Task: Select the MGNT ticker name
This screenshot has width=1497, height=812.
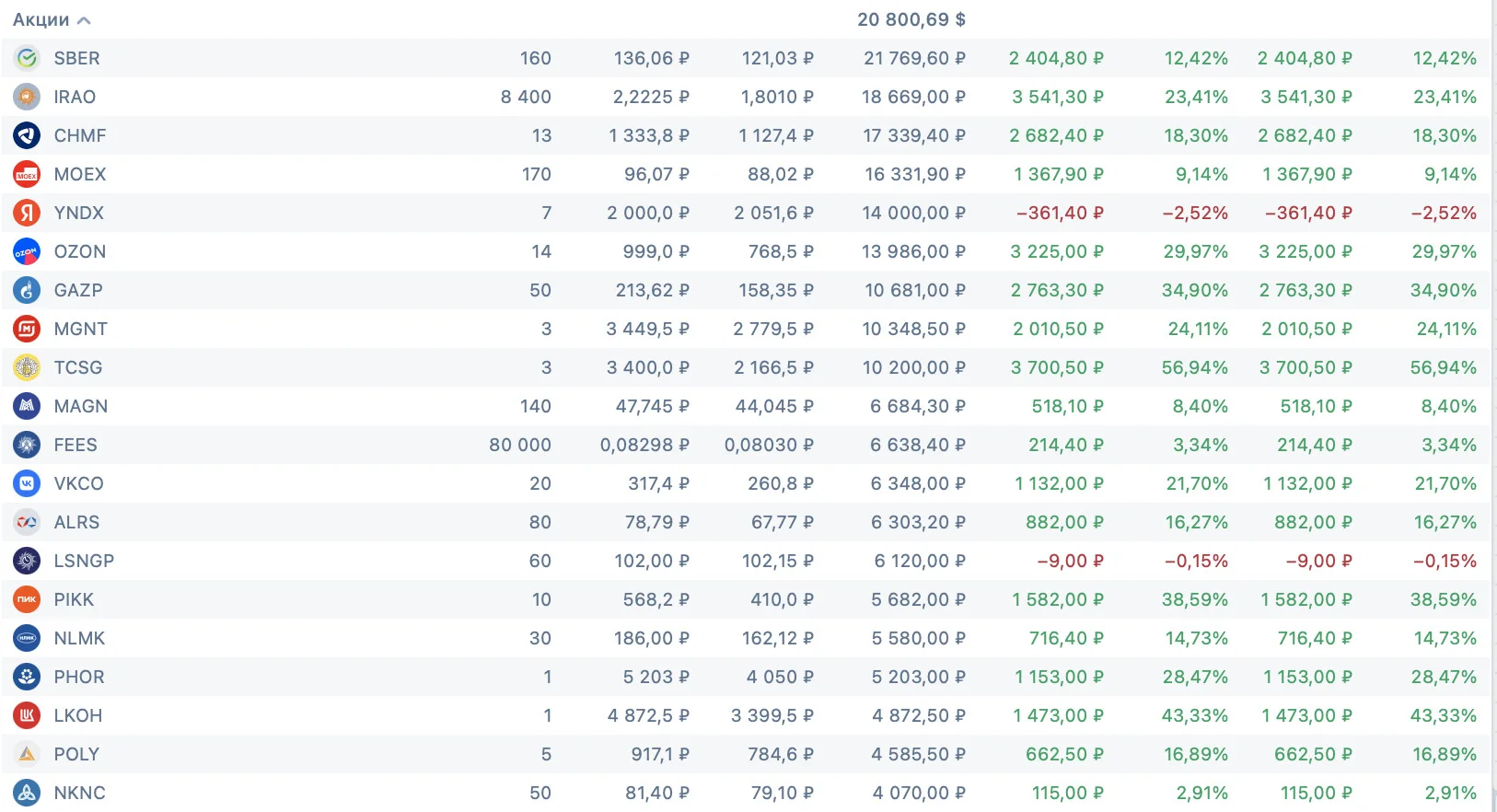Action: tap(80, 329)
